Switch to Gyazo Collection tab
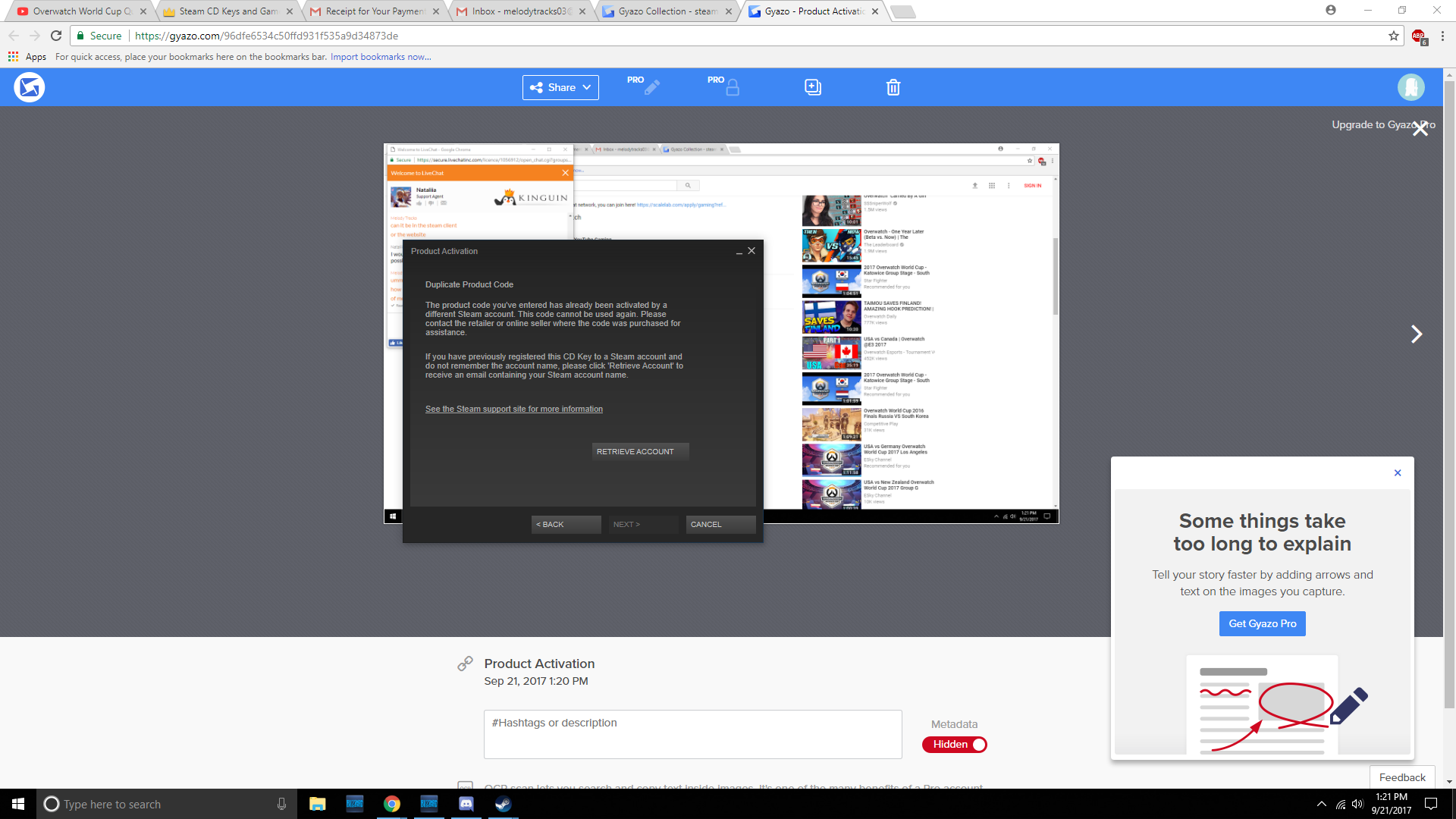This screenshot has height=819, width=1456. [667, 11]
